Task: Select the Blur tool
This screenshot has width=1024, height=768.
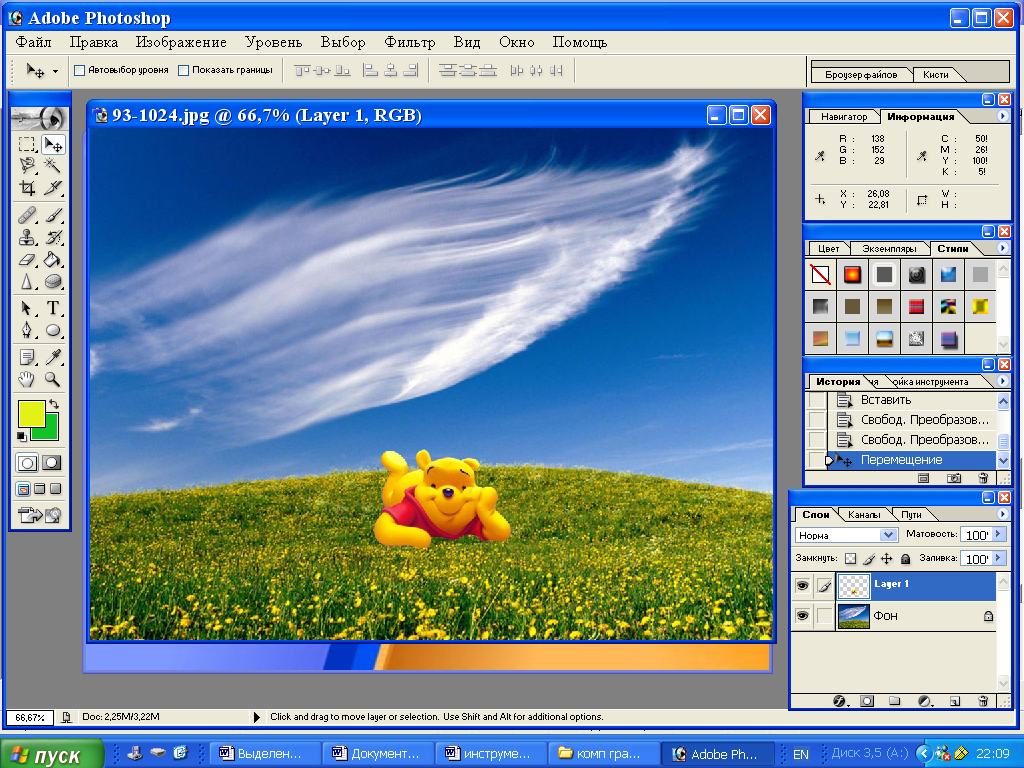Action: (27, 281)
